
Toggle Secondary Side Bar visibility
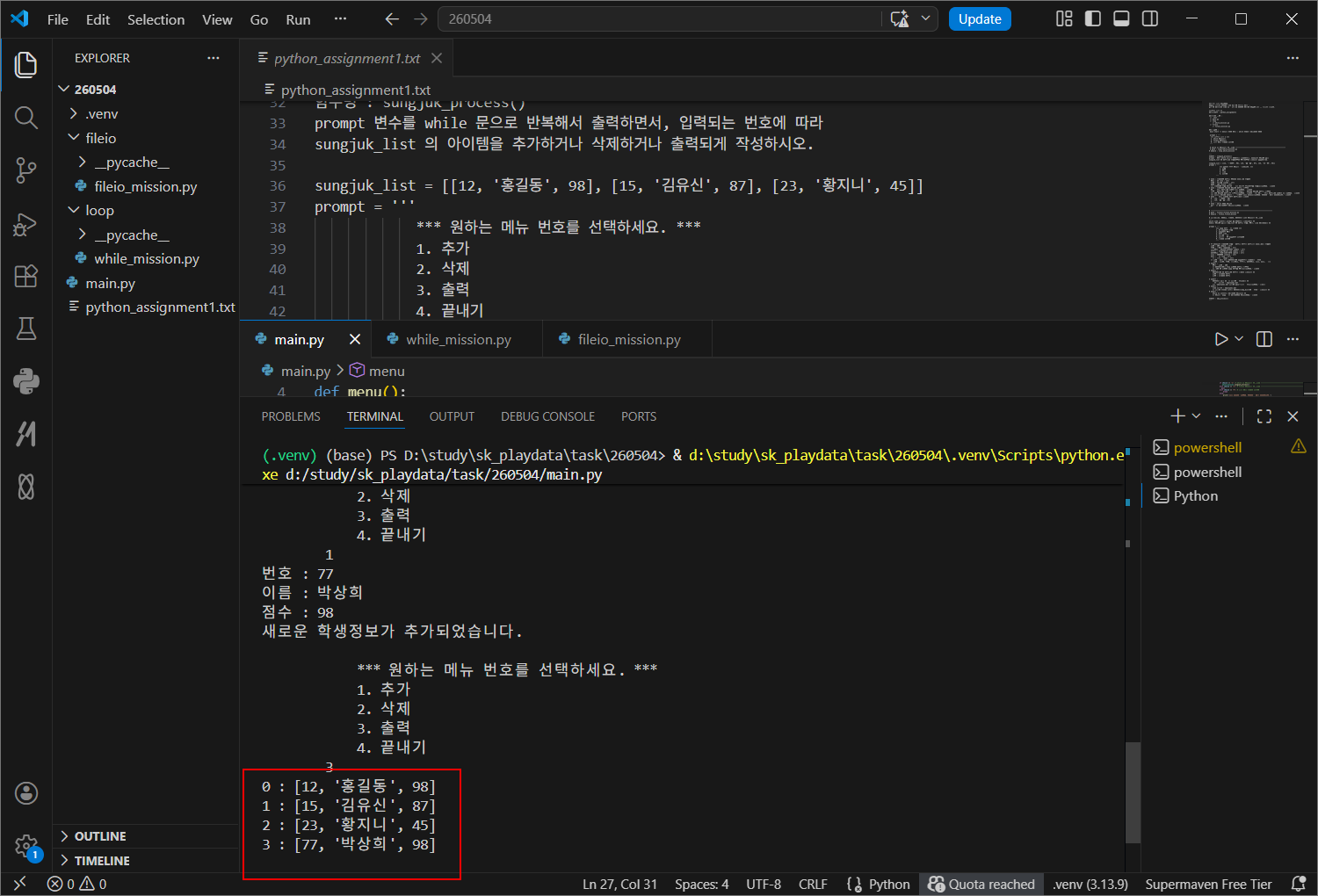tap(1150, 19)
